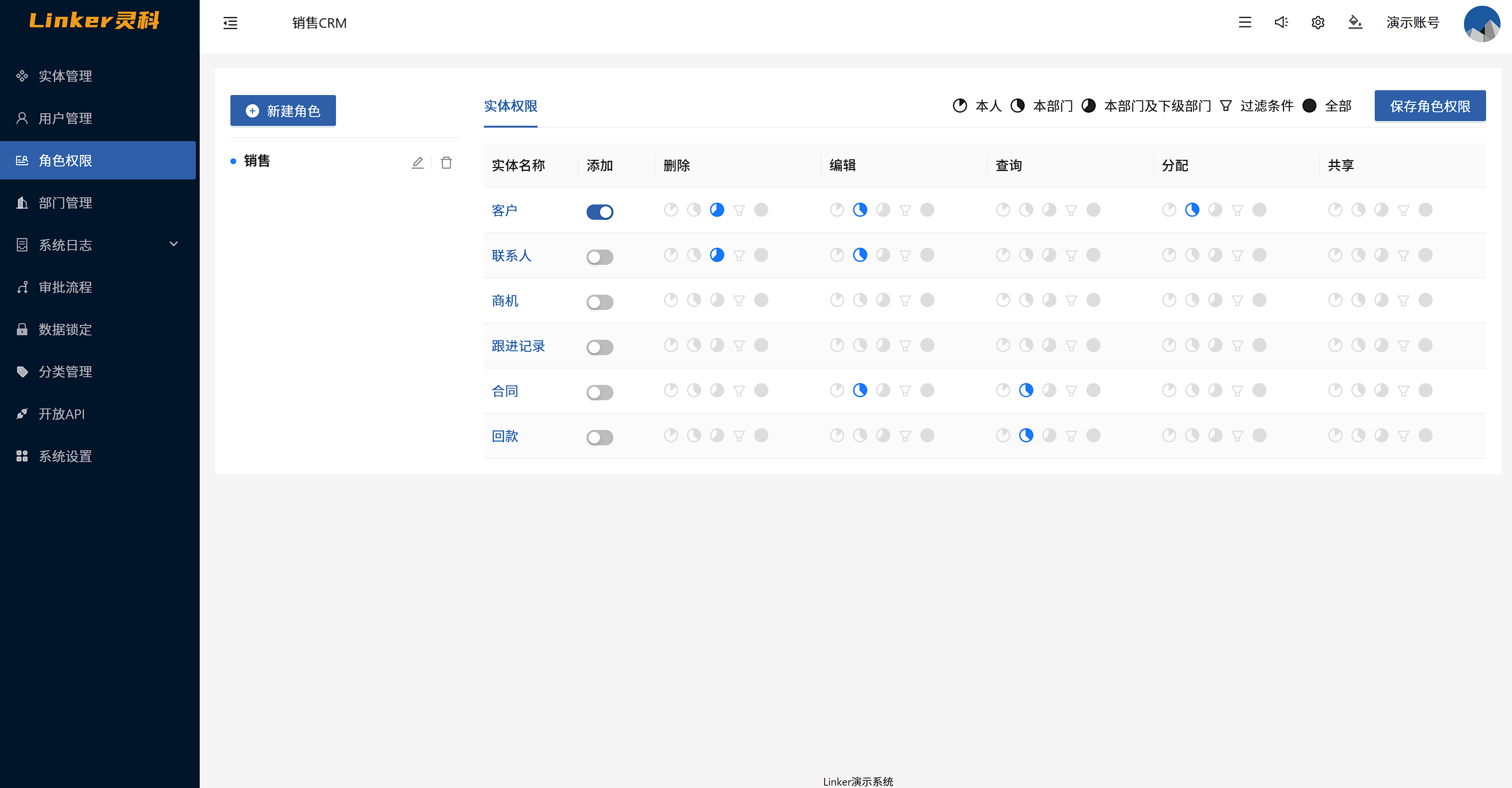The image size is (1512, 788).
Task: Click the 回款 entity link
Action: (x=504, y=436)
